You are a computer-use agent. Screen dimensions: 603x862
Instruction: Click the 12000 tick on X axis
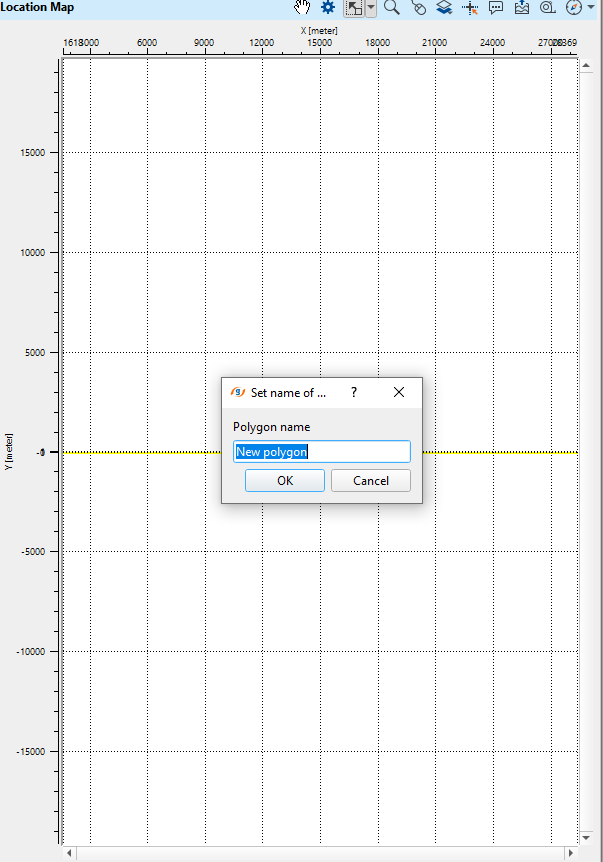(x=262, y=42)
